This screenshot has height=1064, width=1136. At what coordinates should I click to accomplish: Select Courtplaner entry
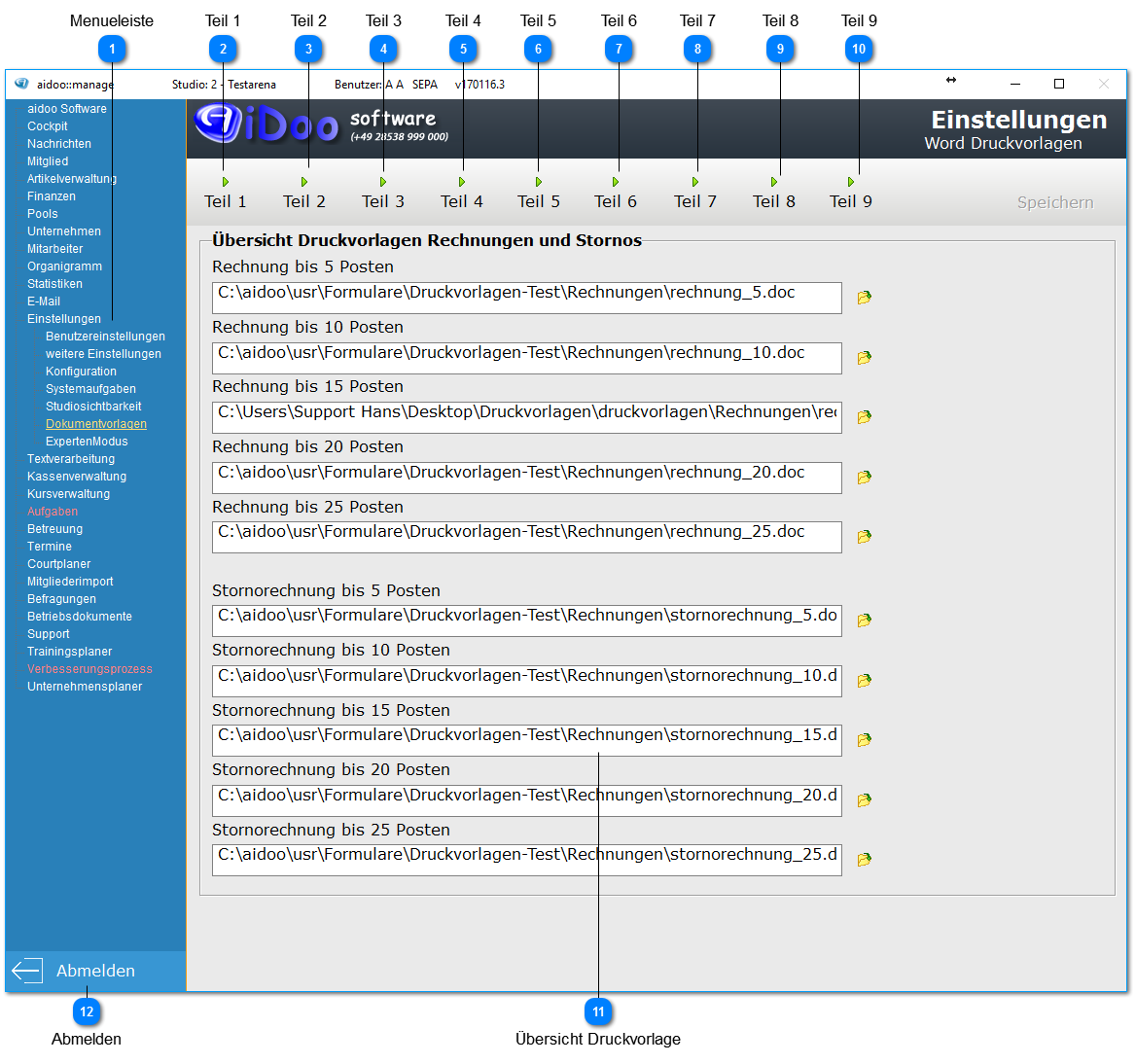pos(58,563)
